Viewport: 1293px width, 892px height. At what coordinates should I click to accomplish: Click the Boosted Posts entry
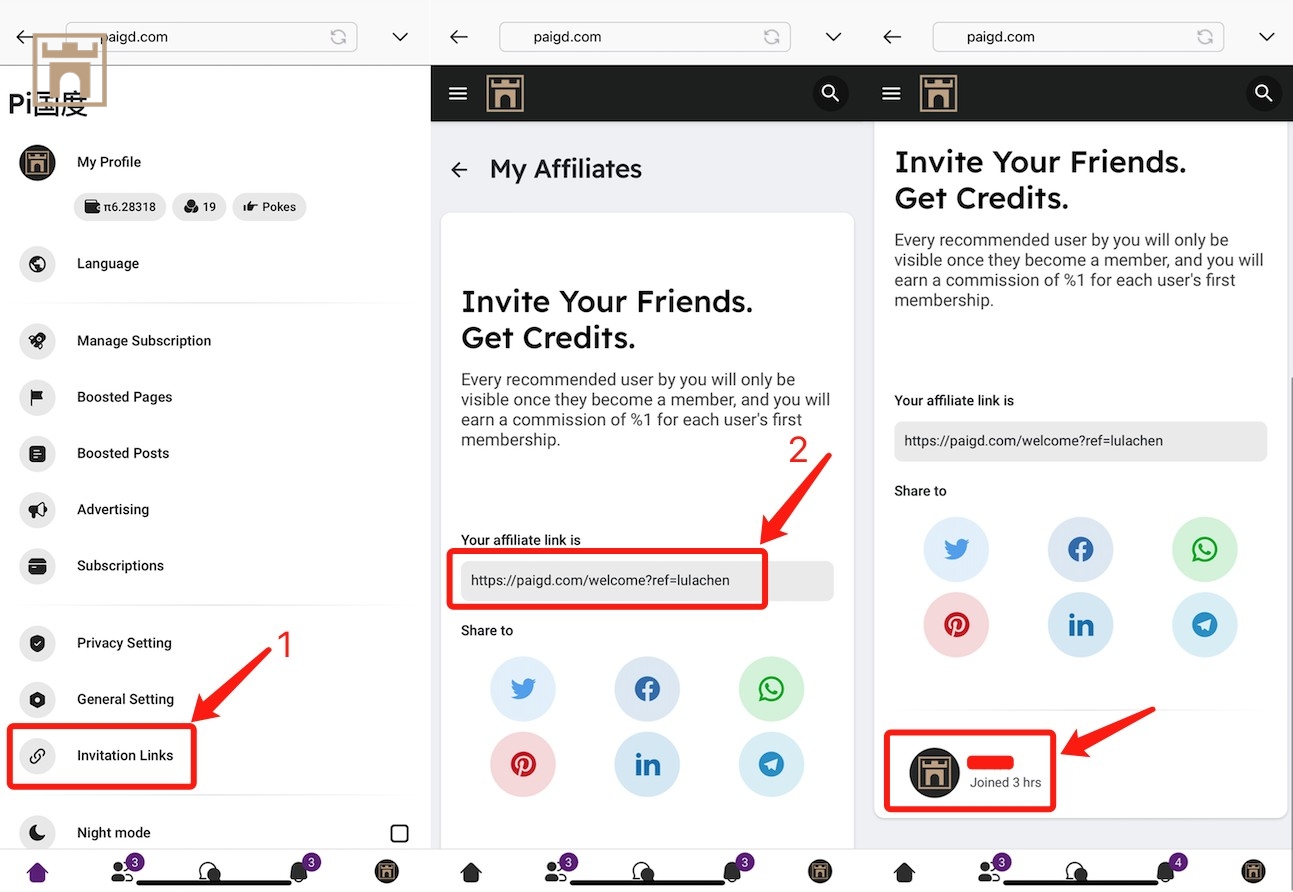coord(123,453)
